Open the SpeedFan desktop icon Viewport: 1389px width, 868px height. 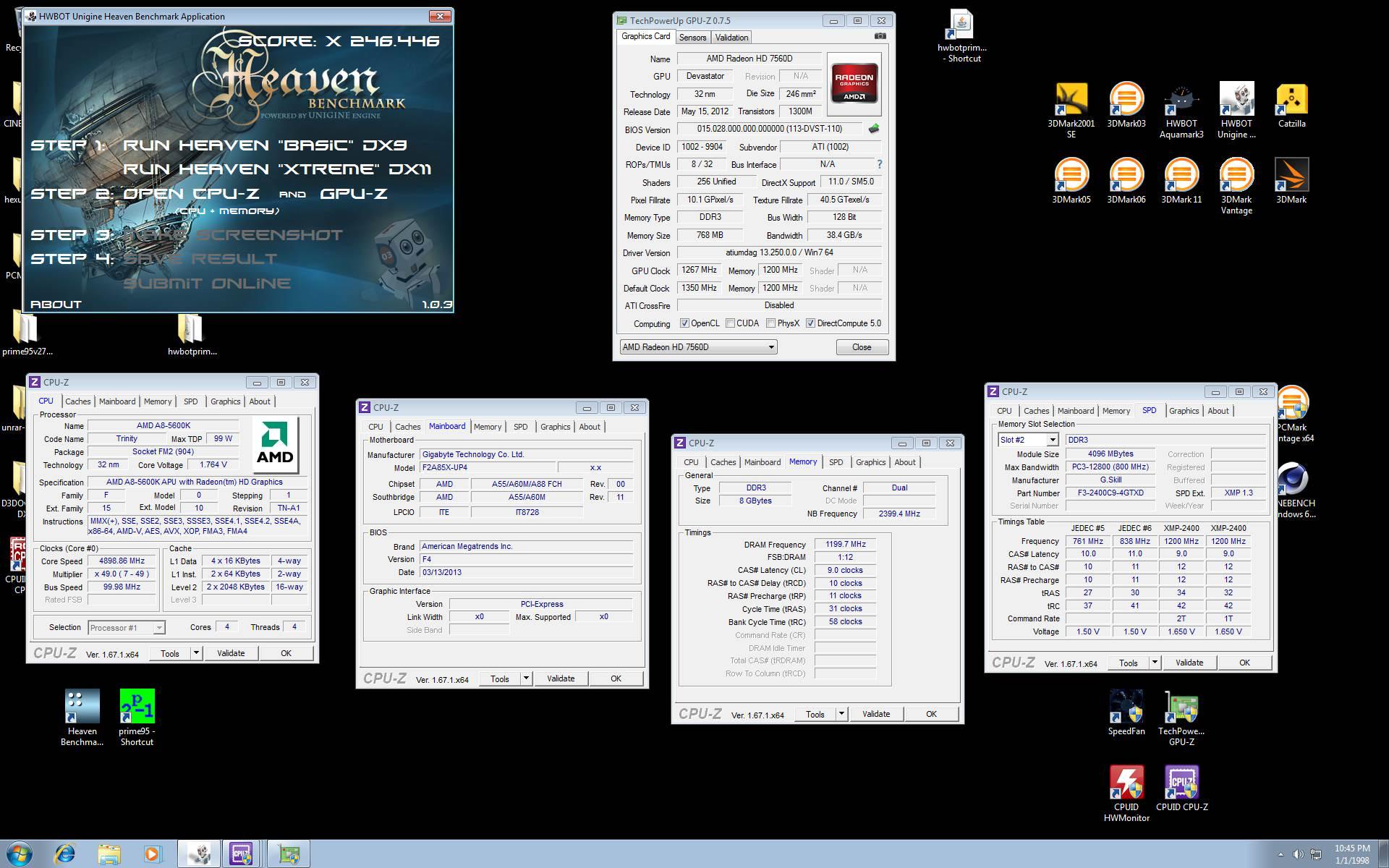1126,712
